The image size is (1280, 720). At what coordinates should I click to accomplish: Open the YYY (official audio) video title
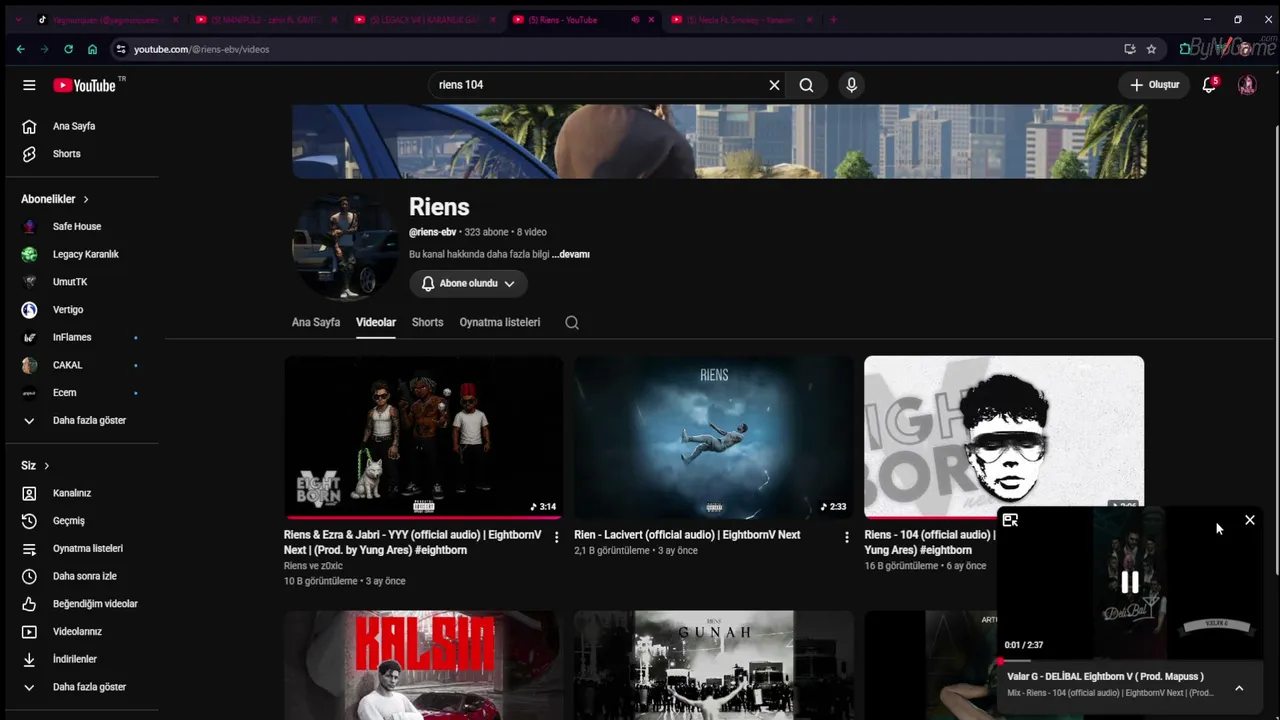pos(412,542)
